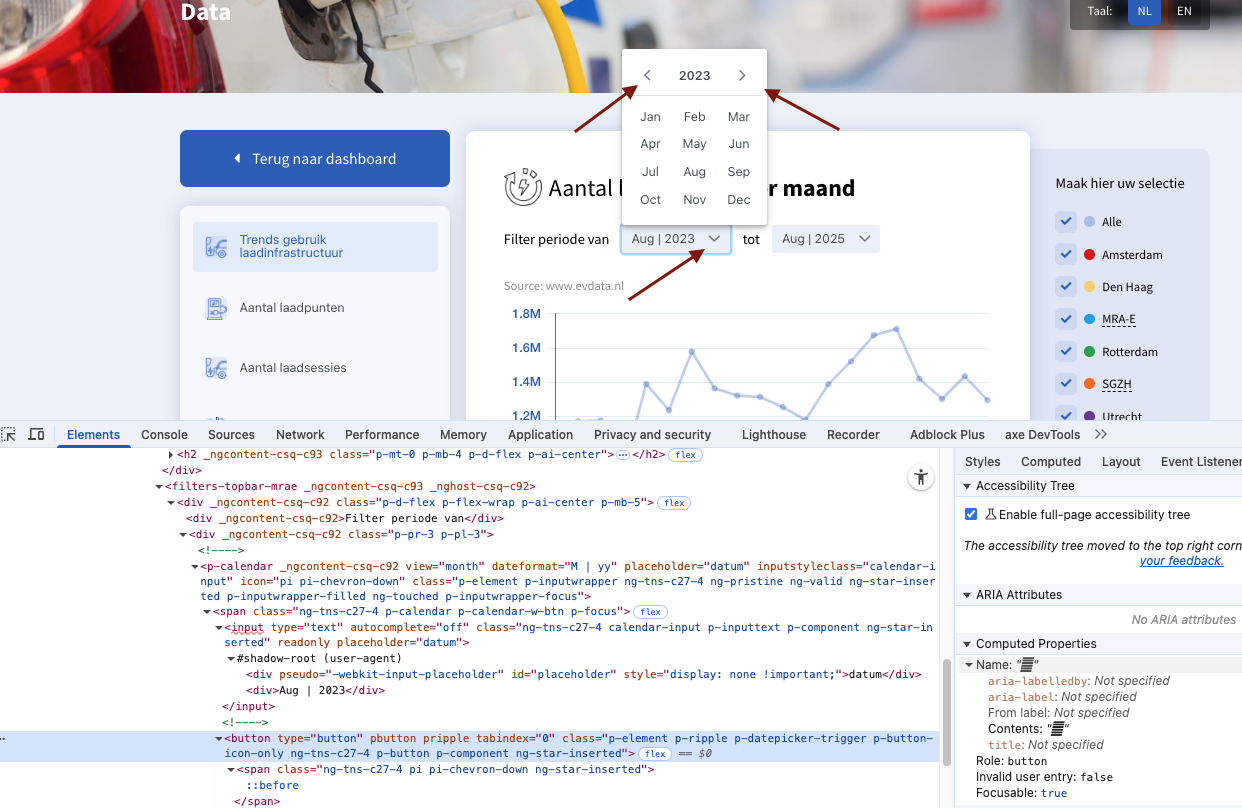Open the Aantal laadpunten sidebar icon

click(215, 309)
